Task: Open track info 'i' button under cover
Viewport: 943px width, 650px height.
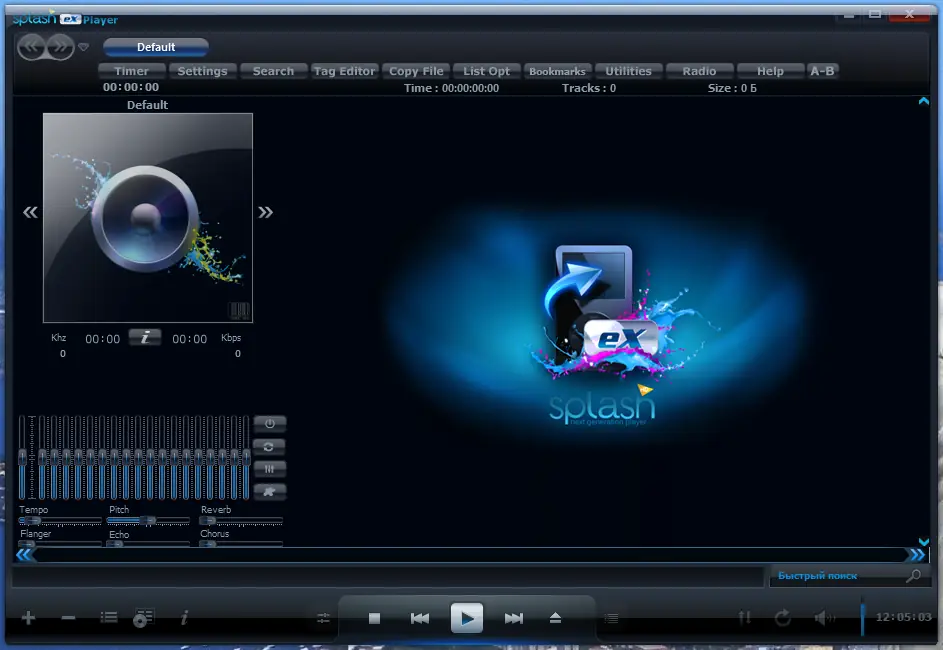Action: pos(145,337)
